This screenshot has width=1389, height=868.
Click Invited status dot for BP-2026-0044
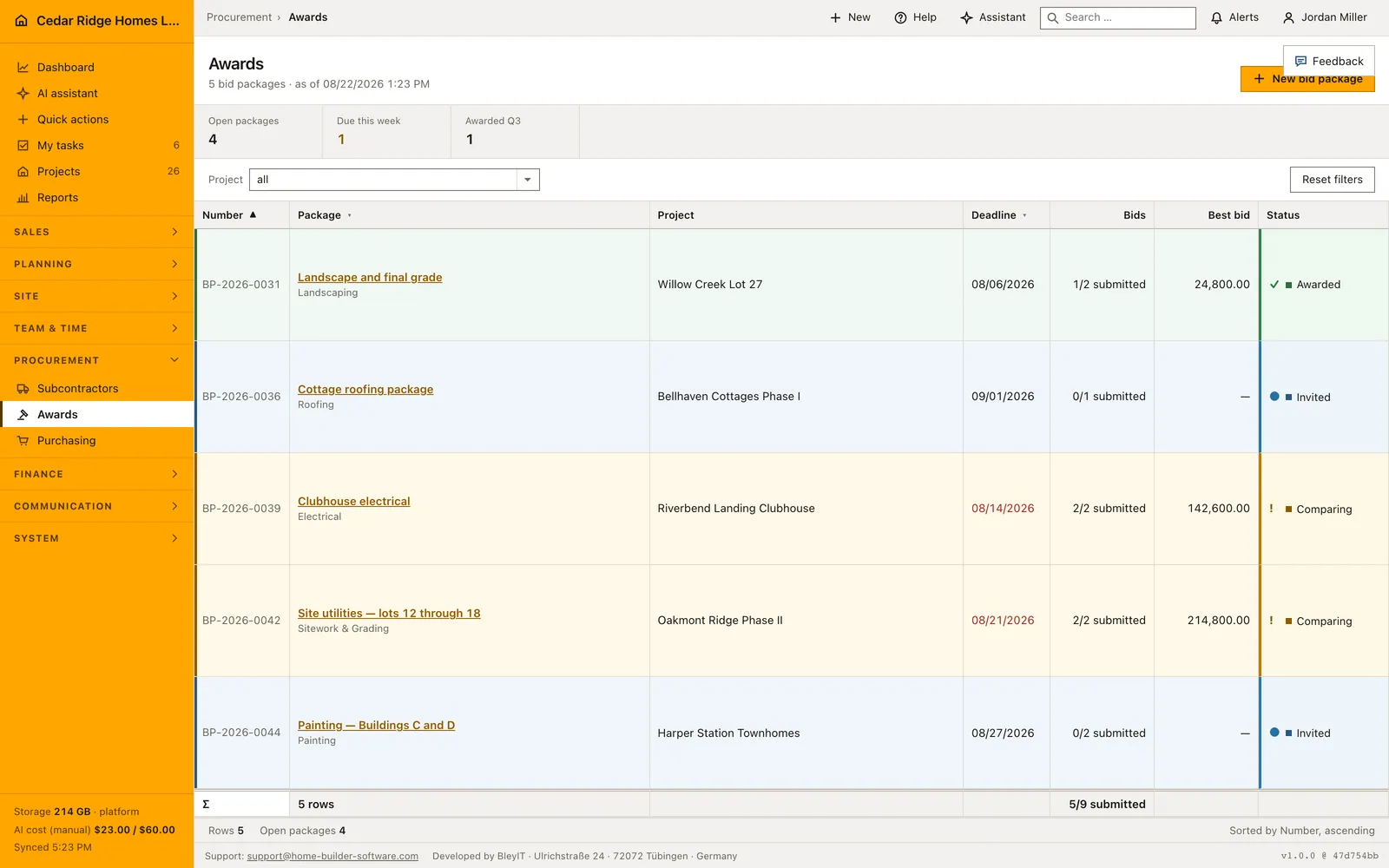1274,733
